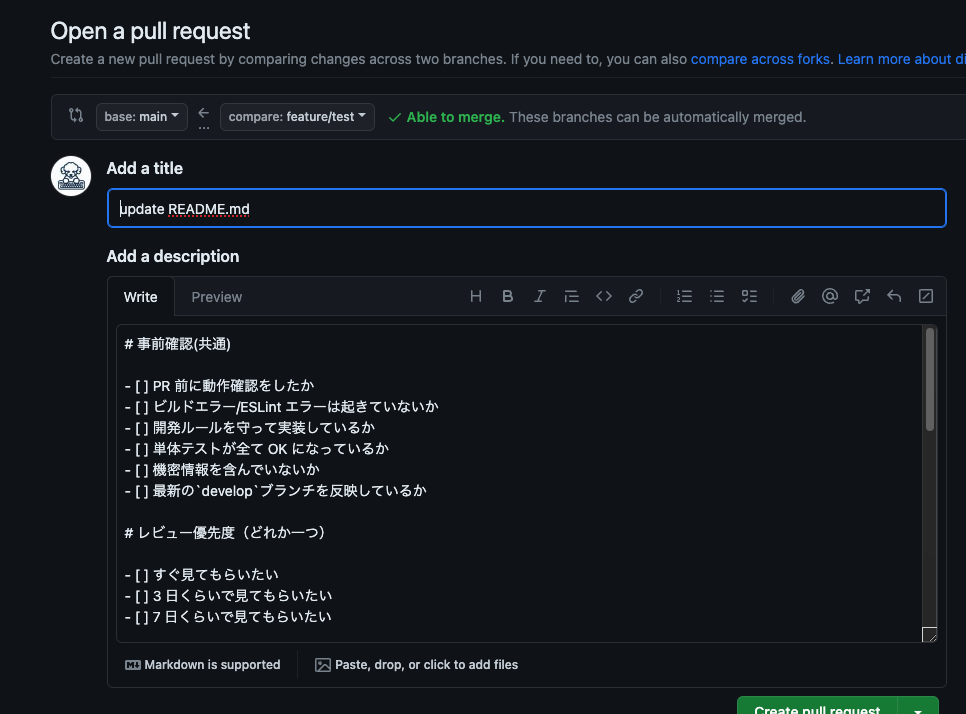Click the compare across forks link
The height and width of the screenshot is (714, 966).
(759, 59)
